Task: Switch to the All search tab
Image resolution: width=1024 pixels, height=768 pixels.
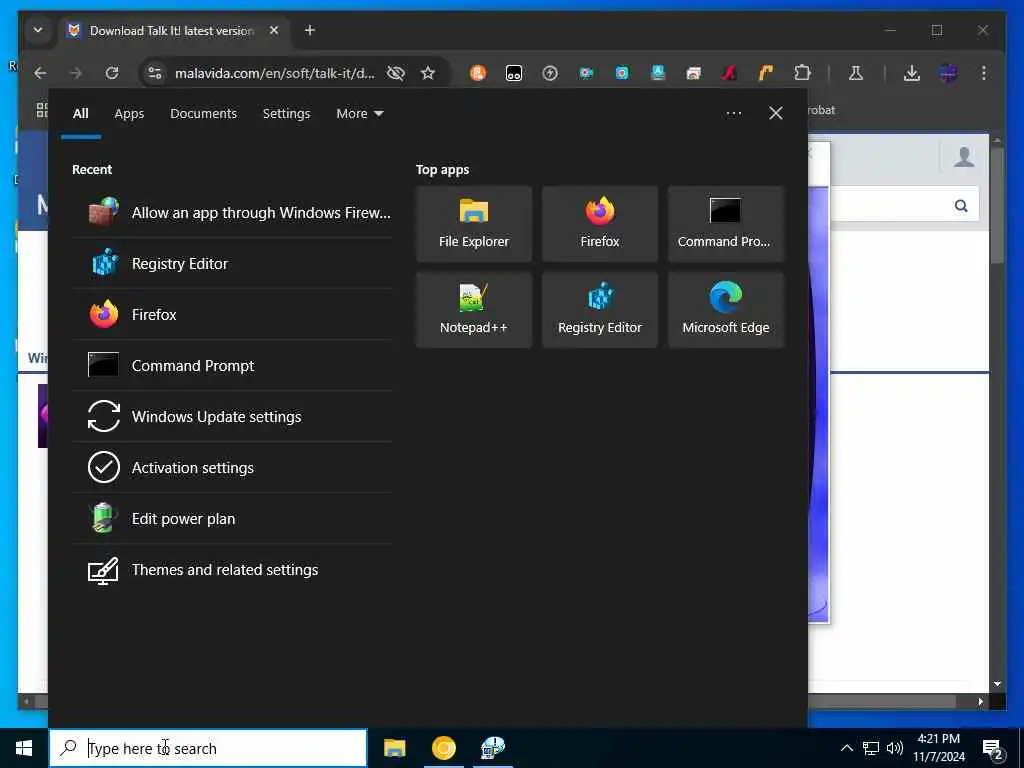Action: [81, 114]
